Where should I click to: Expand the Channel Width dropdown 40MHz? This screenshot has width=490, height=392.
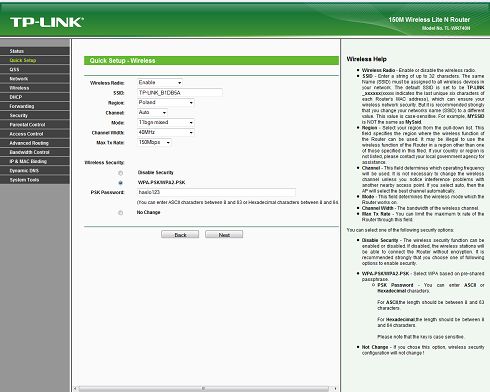[x=166, y=132]
